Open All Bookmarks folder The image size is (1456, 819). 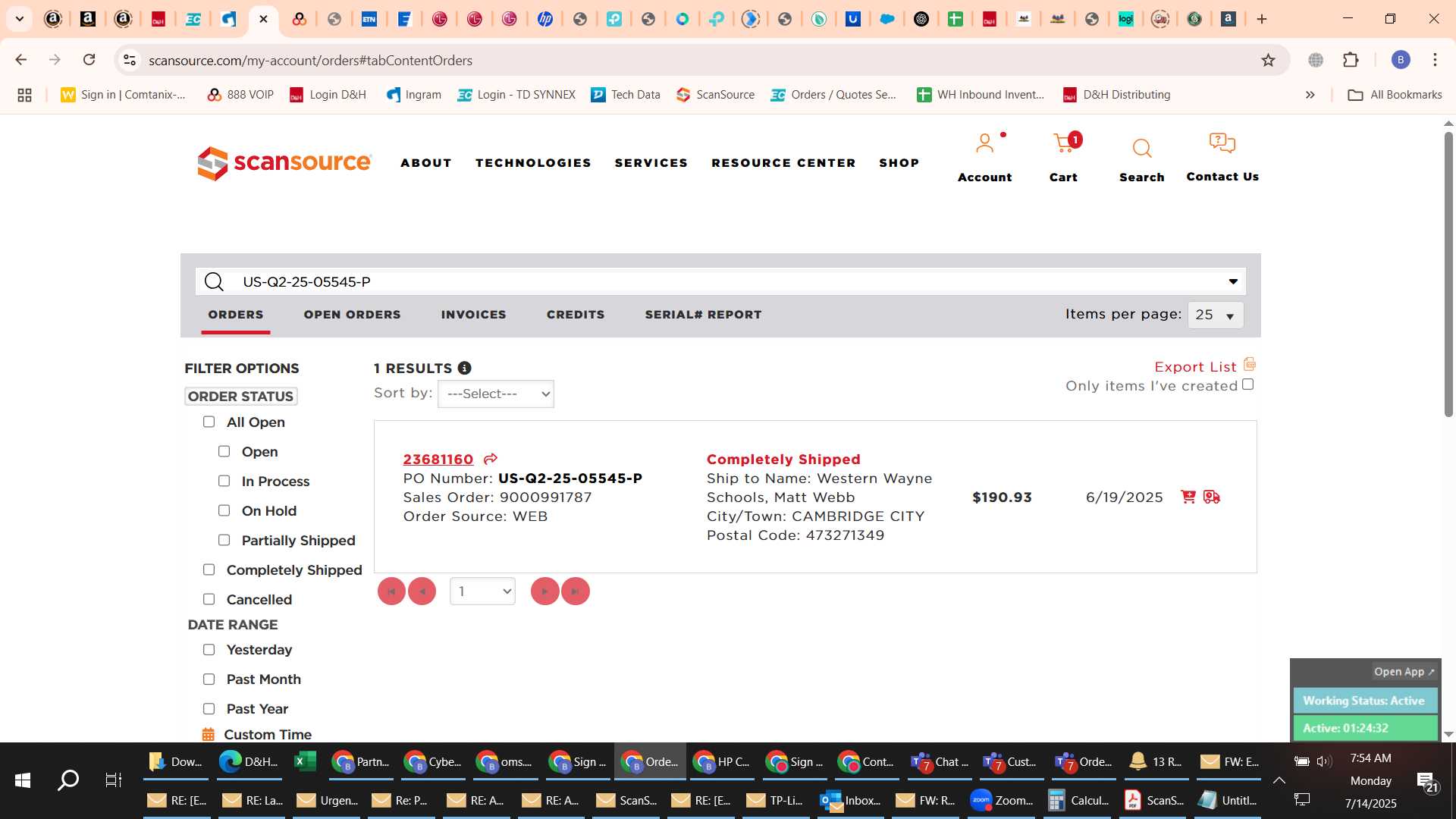(x=1395, y=95)
